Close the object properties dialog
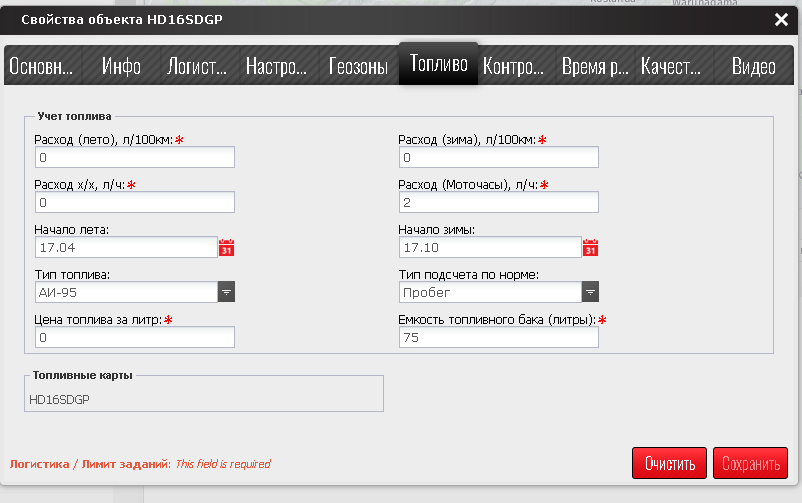Image resolution: width=802 pixels, height=503 pixels. [781, 19]
